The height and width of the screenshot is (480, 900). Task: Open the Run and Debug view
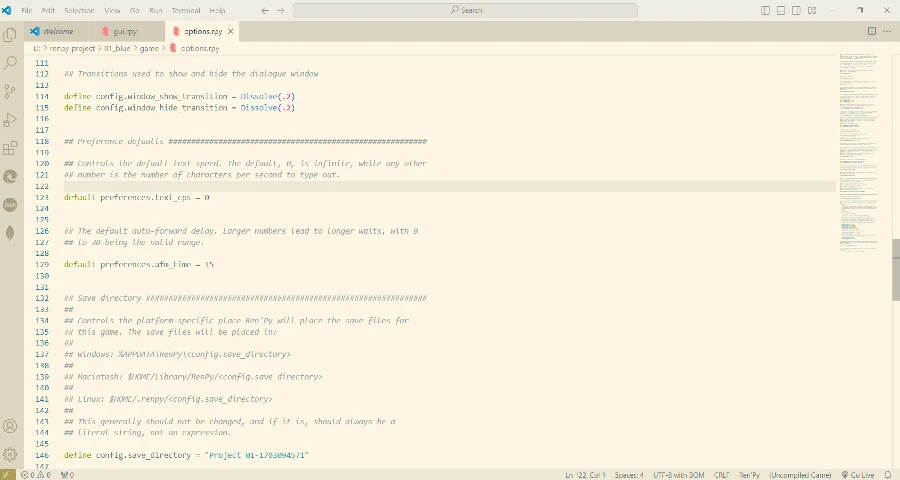click(10, 120)
